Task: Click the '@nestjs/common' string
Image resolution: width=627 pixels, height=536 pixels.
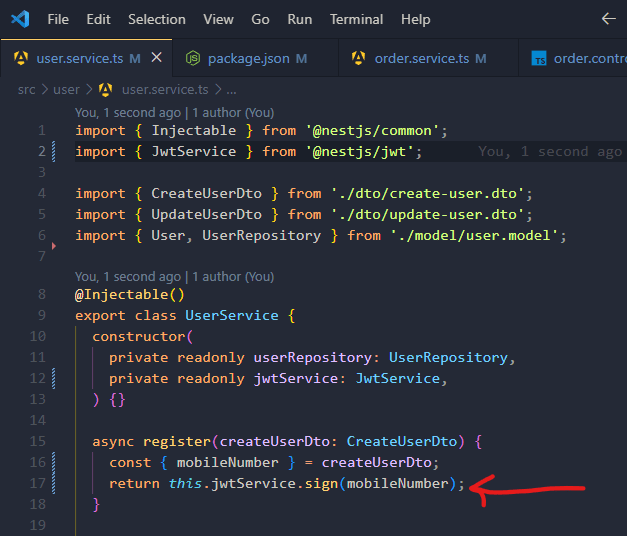Action: click(372, 131)
